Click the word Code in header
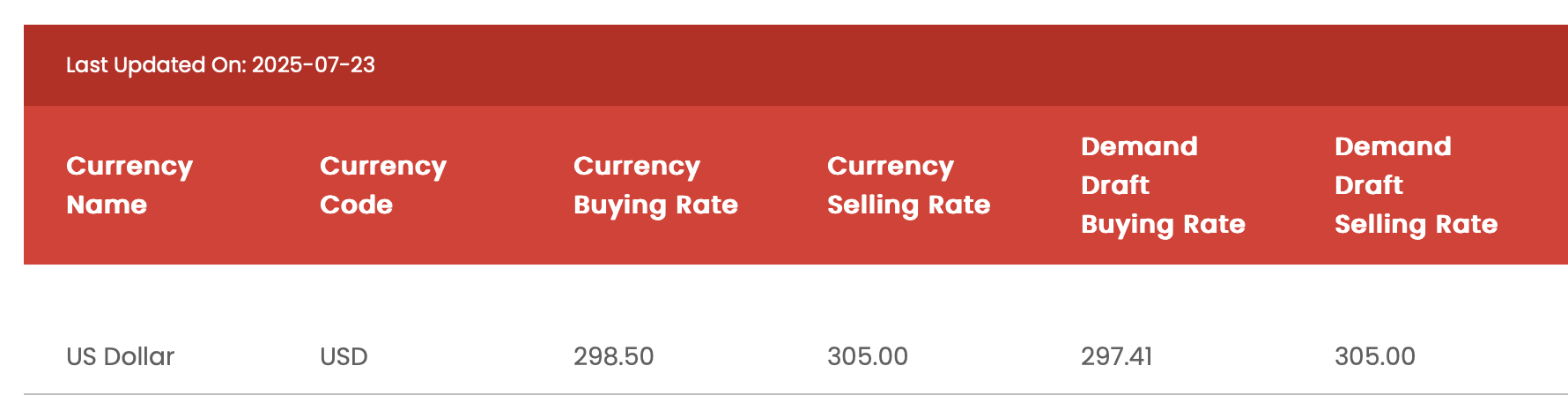The height and width of the screenshot is (403, 1568). 356,205
